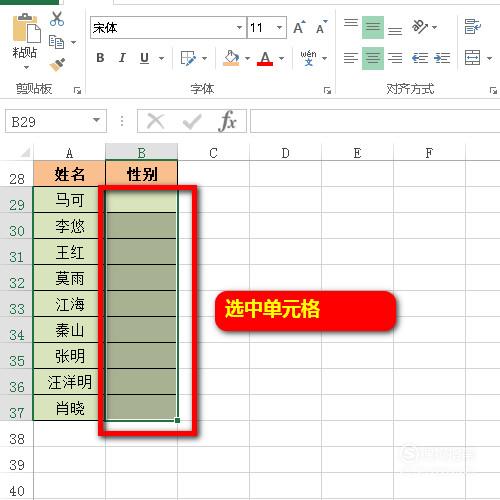This screenshot has height=500, width=500.
Task: Click the Increase Indent icon
Action: pyautogui.click(x=442, y=58)
